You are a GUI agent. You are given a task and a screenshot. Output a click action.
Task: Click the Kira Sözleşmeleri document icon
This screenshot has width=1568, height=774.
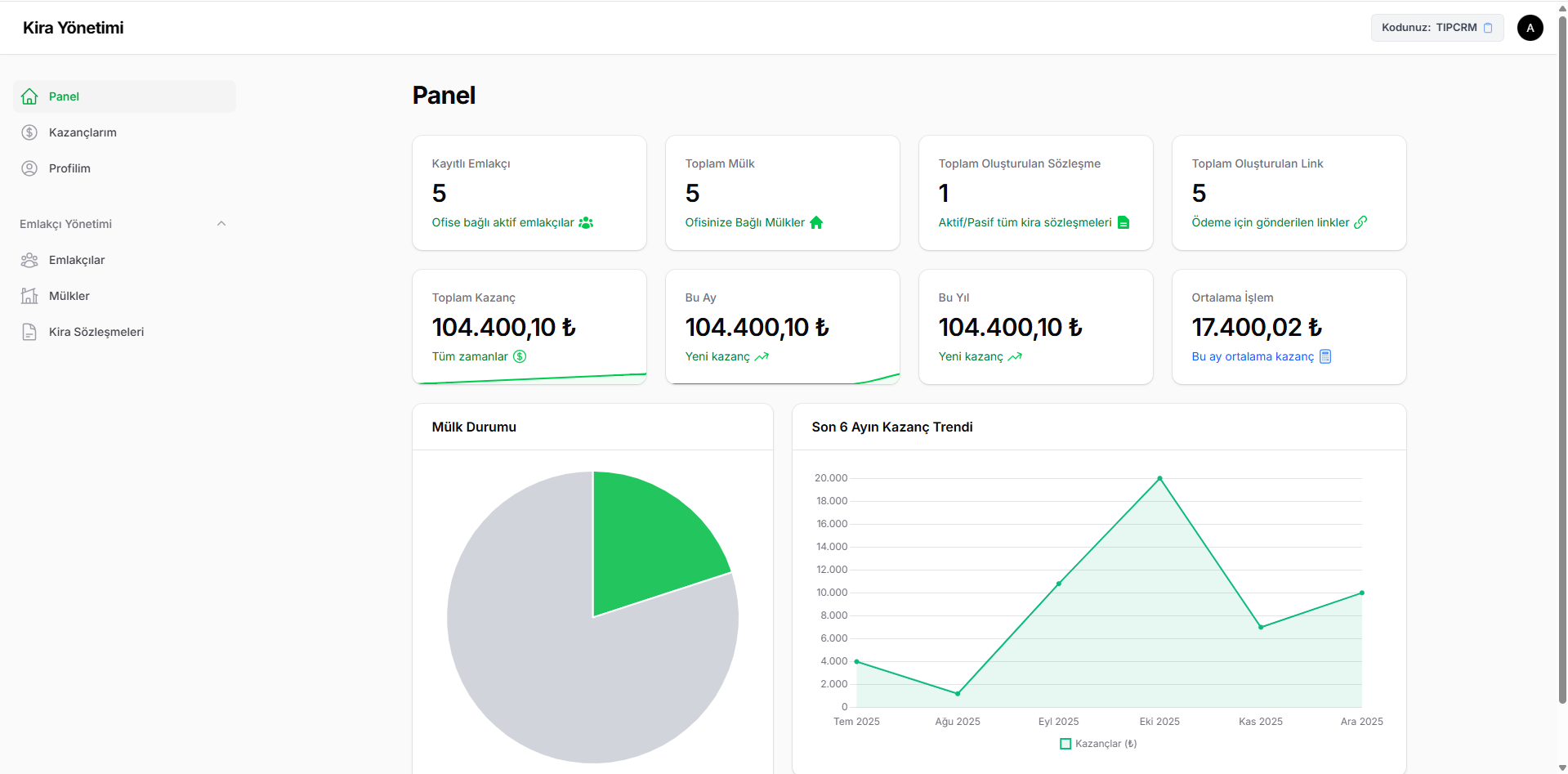29,332
